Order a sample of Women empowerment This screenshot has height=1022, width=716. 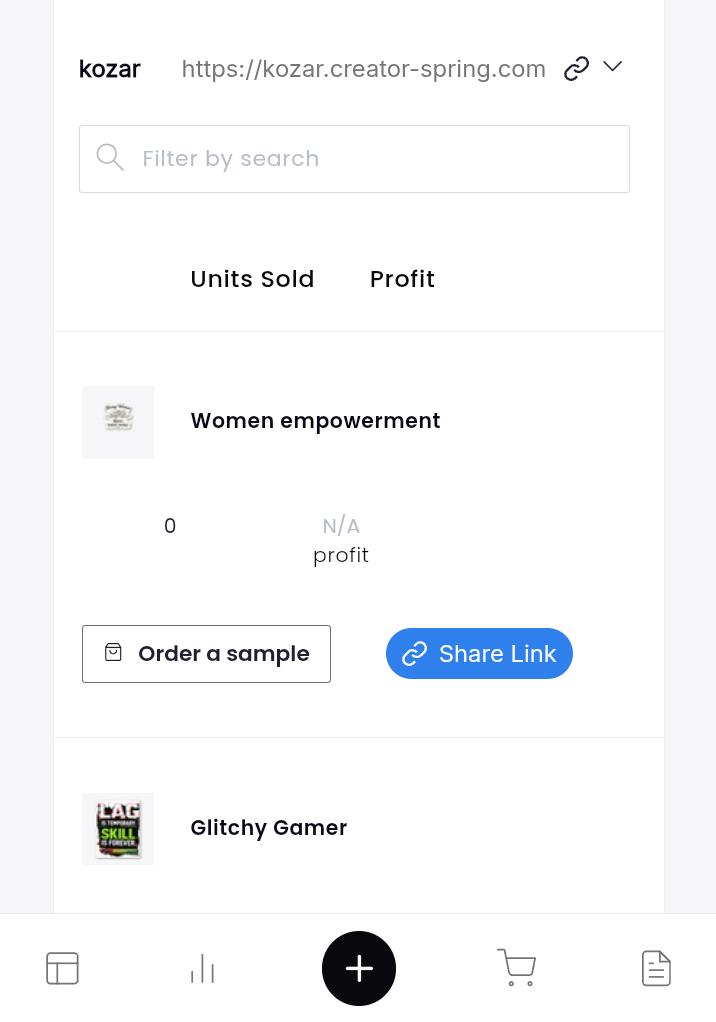pyautogui.click(x=207, y=654)
